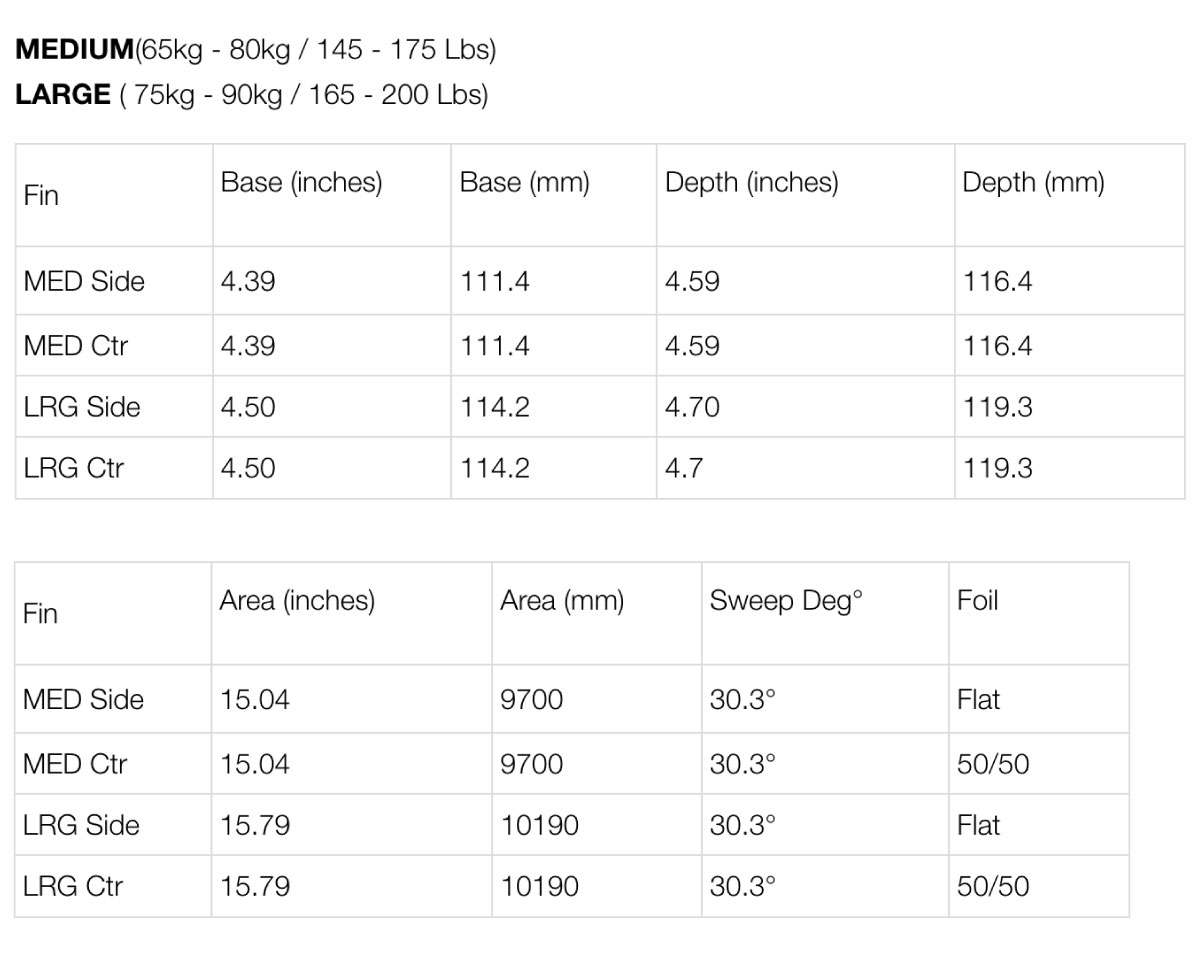
Task: Click the MEDIUM weight range heading
Action: (x=255, y=50)
